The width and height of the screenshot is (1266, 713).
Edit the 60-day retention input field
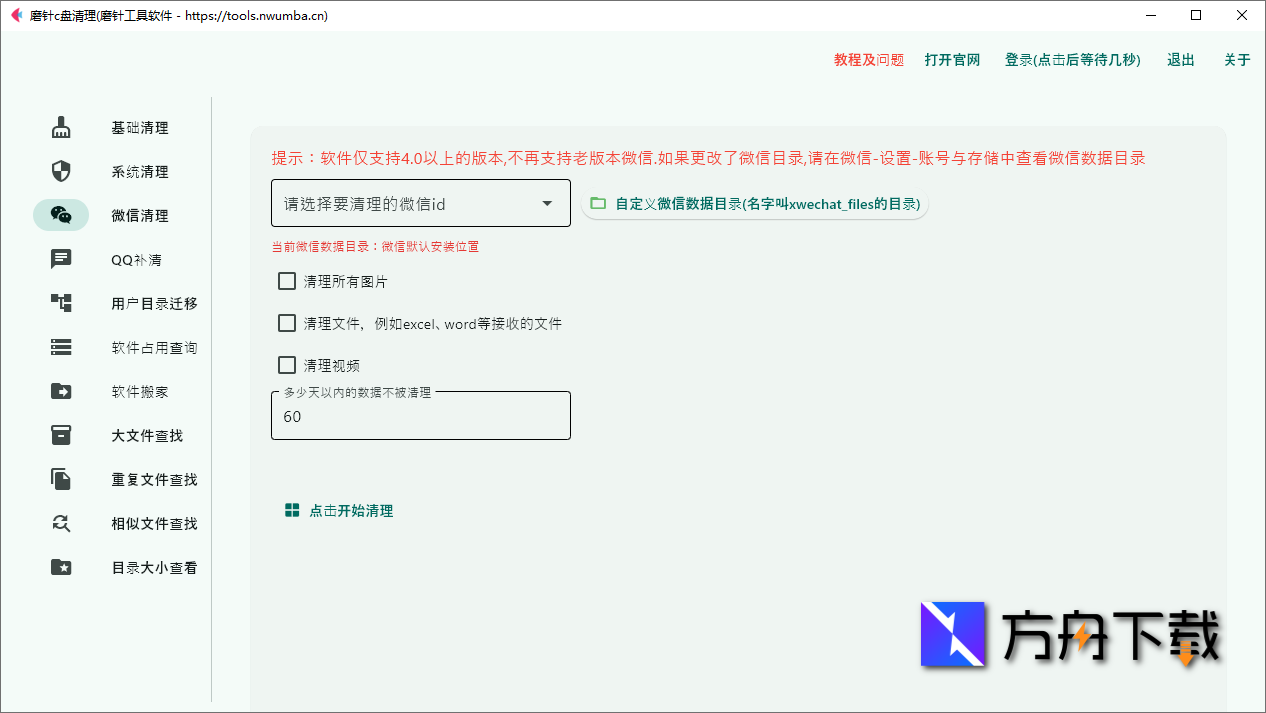point(420,417)
